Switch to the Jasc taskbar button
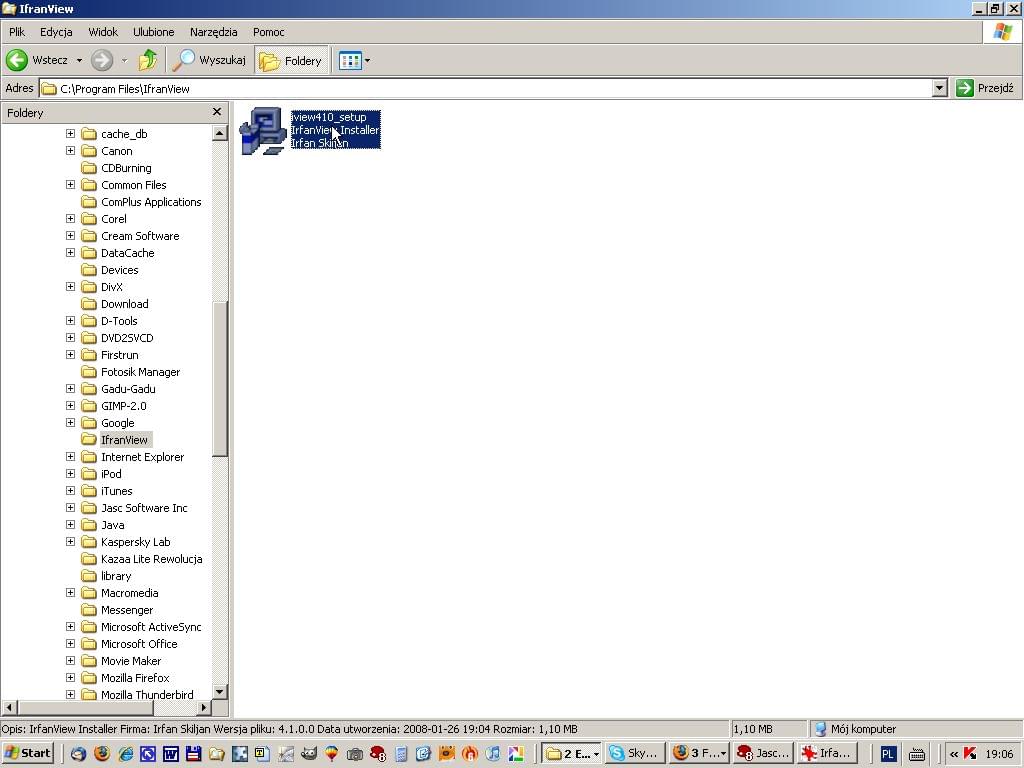Viewport: 1024px width, 768px height. point(763,754)
